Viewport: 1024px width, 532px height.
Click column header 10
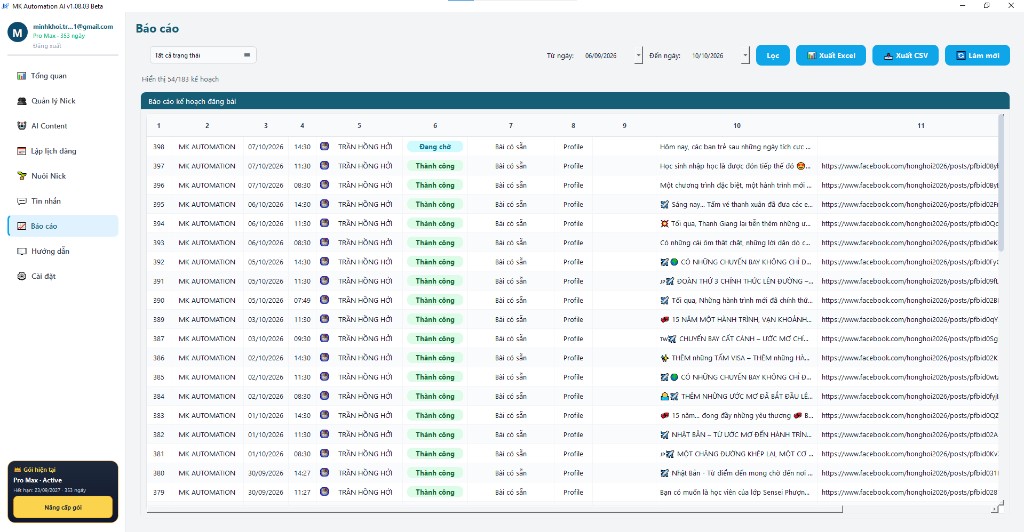point(737,125)
